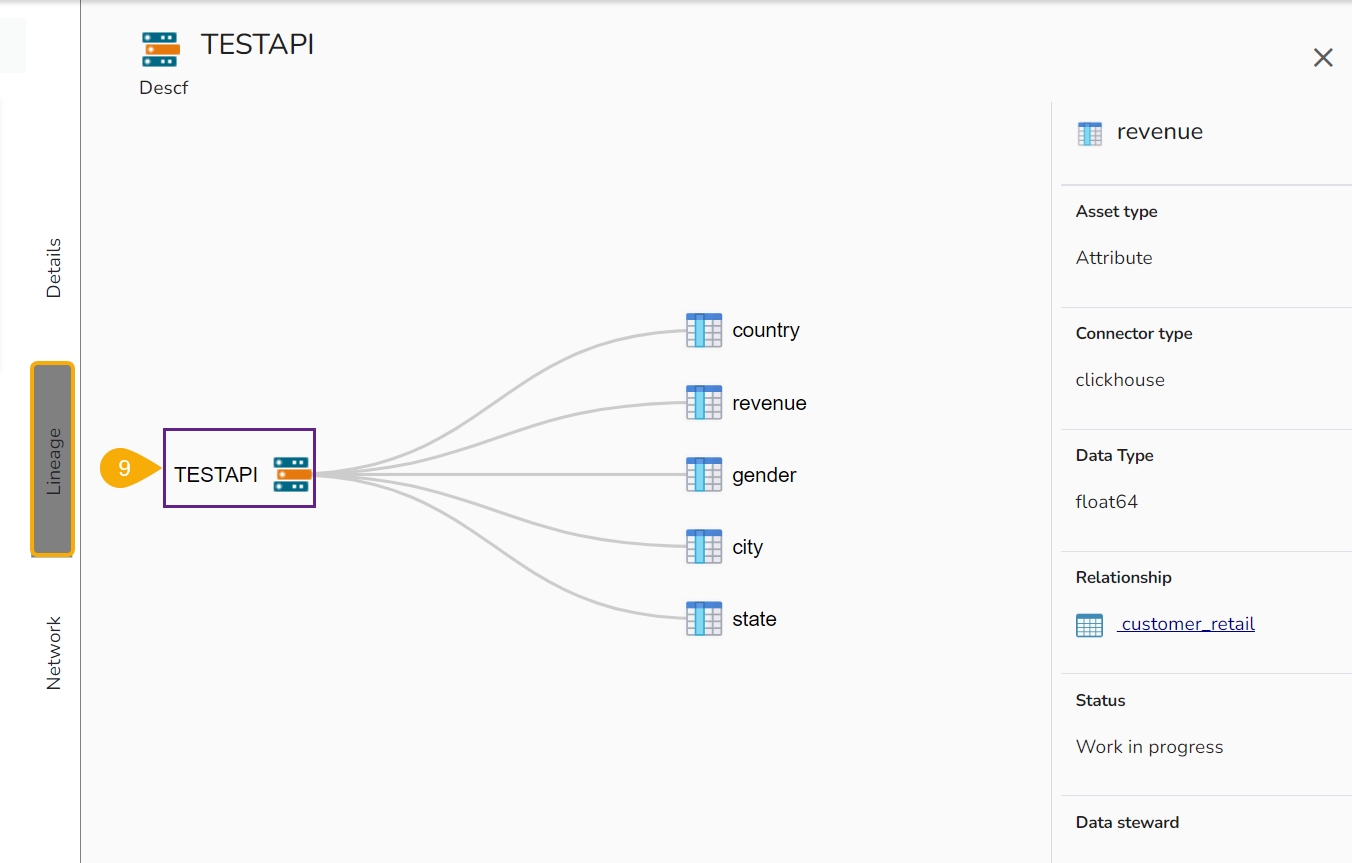Switch to the Details tab

click(x=54, y=267)
